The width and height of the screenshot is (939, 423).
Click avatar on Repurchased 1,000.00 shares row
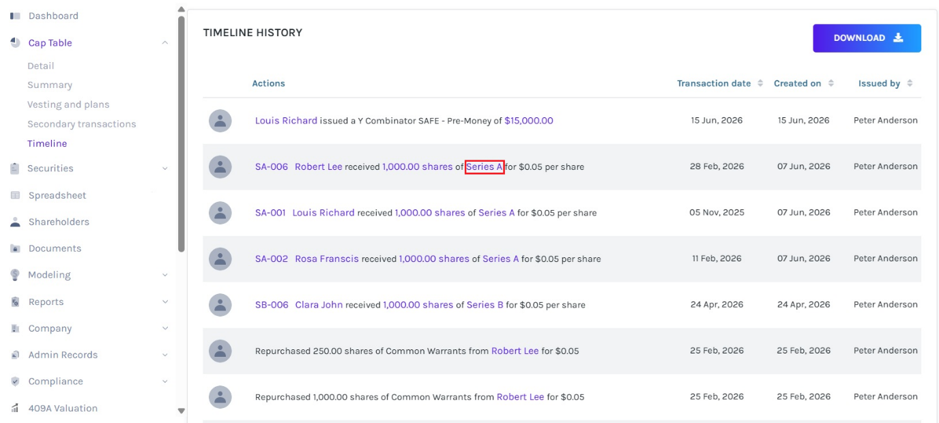[220, 397]
